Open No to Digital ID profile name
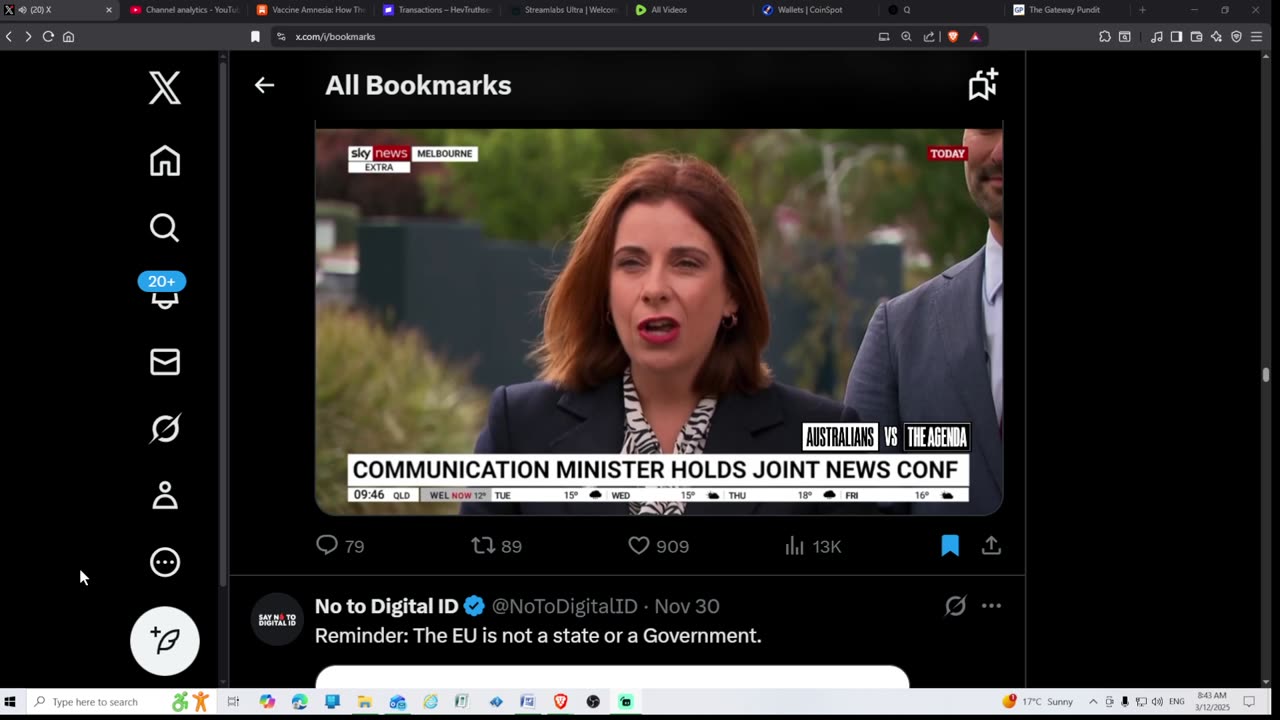 (x=387, y=606)
